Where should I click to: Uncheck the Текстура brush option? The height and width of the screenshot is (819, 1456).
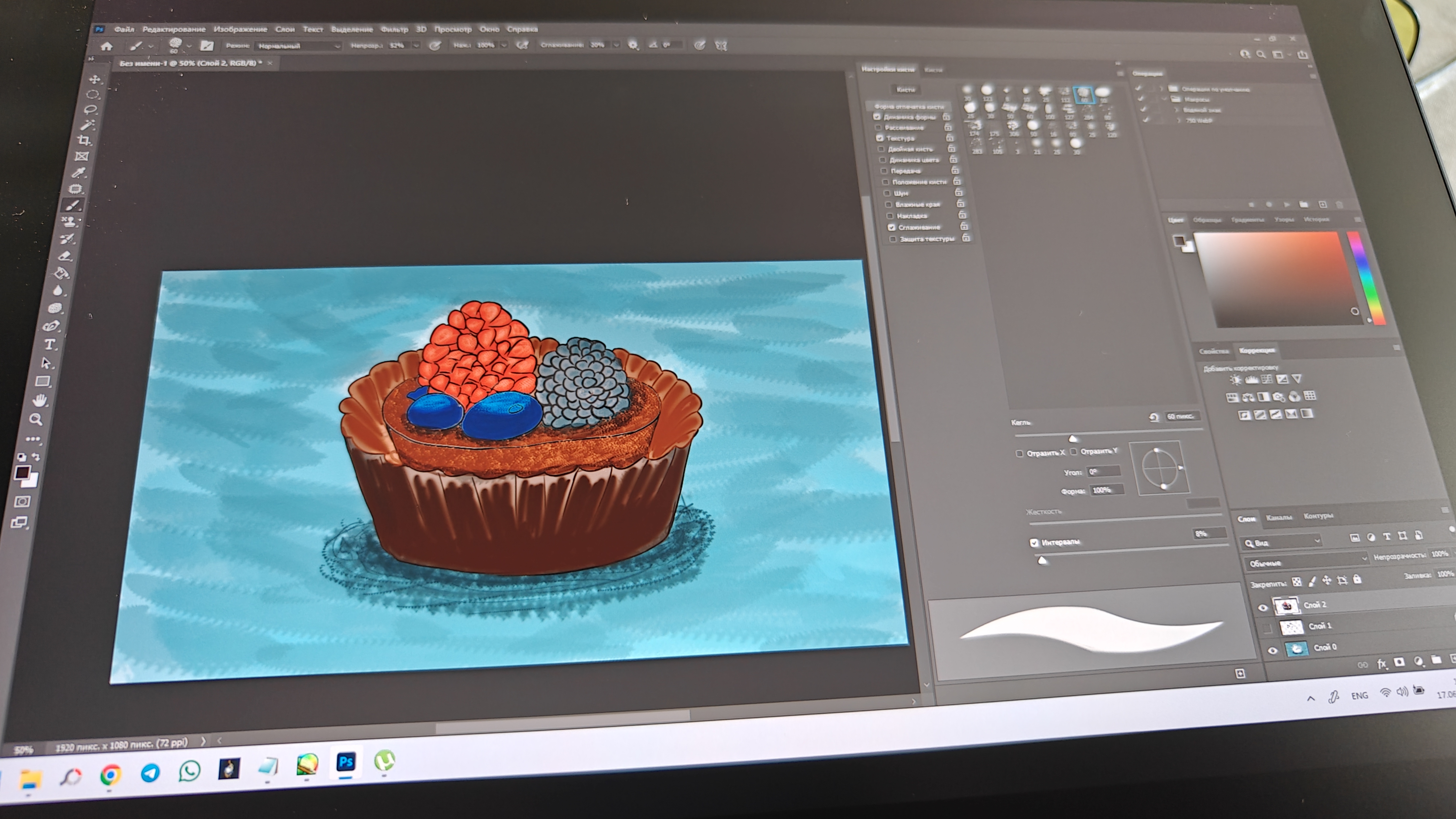pyautogui.click(x=879, y=139)
